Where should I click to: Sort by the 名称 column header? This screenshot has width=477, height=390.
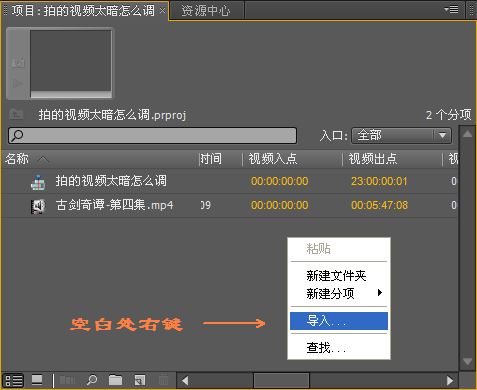coord(17,159)
